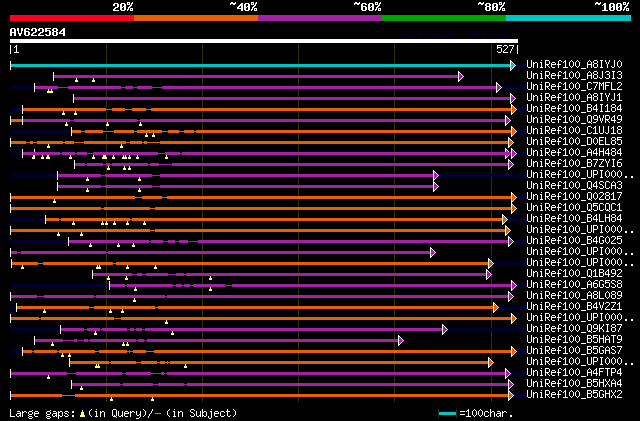This screenshot has height=421, width=640.
Task: Click the cyan ~100% legend color segment
Action: tap(569, 18)
